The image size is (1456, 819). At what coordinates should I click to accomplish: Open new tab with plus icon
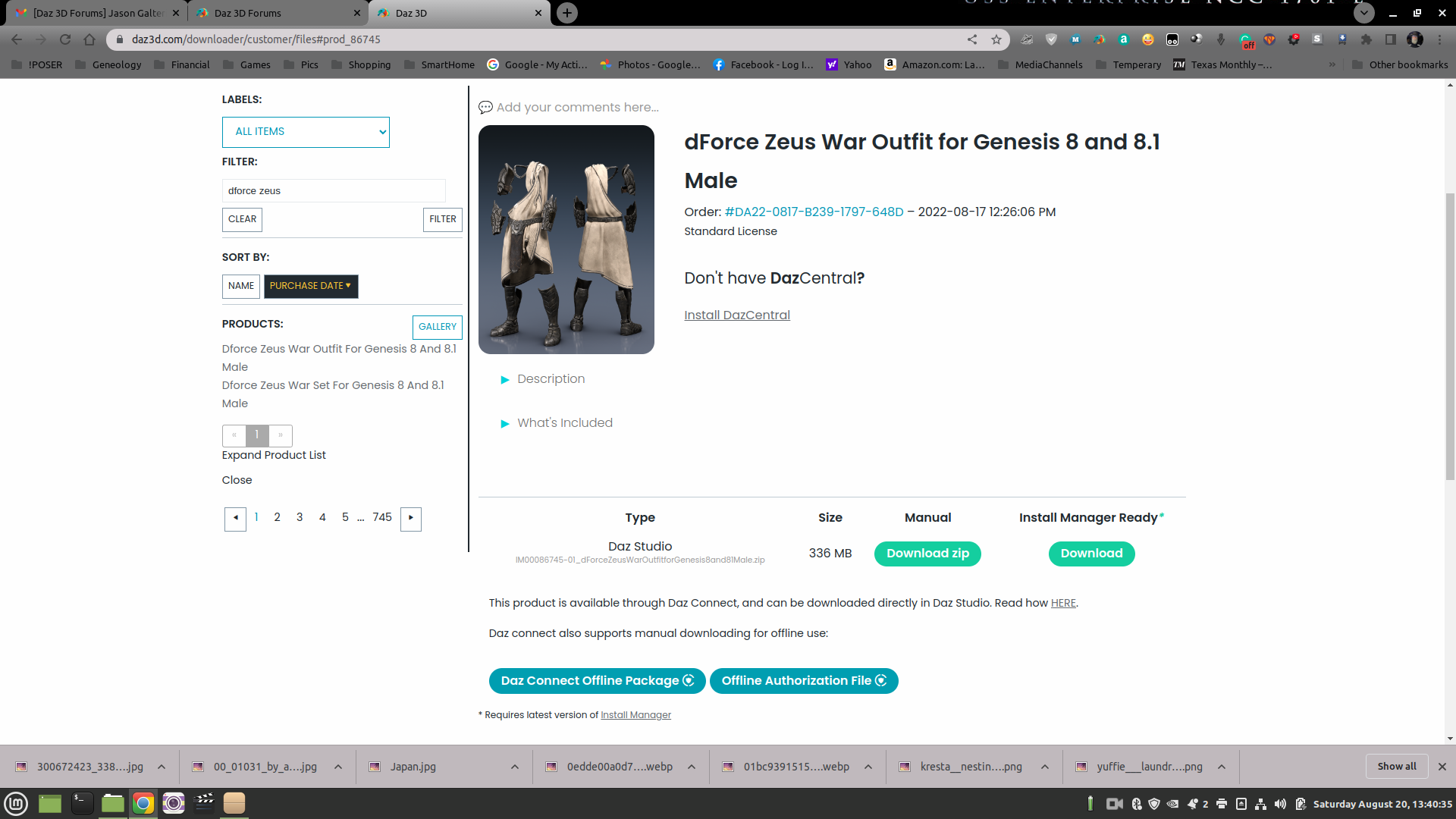coord(567,13)
